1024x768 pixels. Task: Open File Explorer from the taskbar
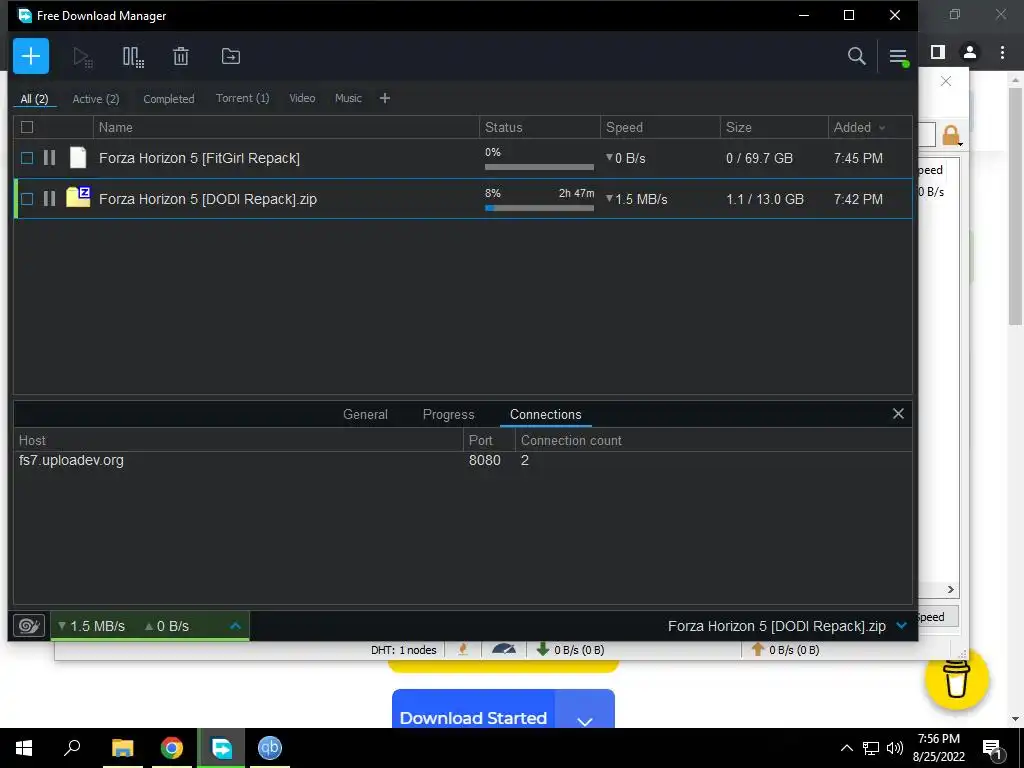122,748
